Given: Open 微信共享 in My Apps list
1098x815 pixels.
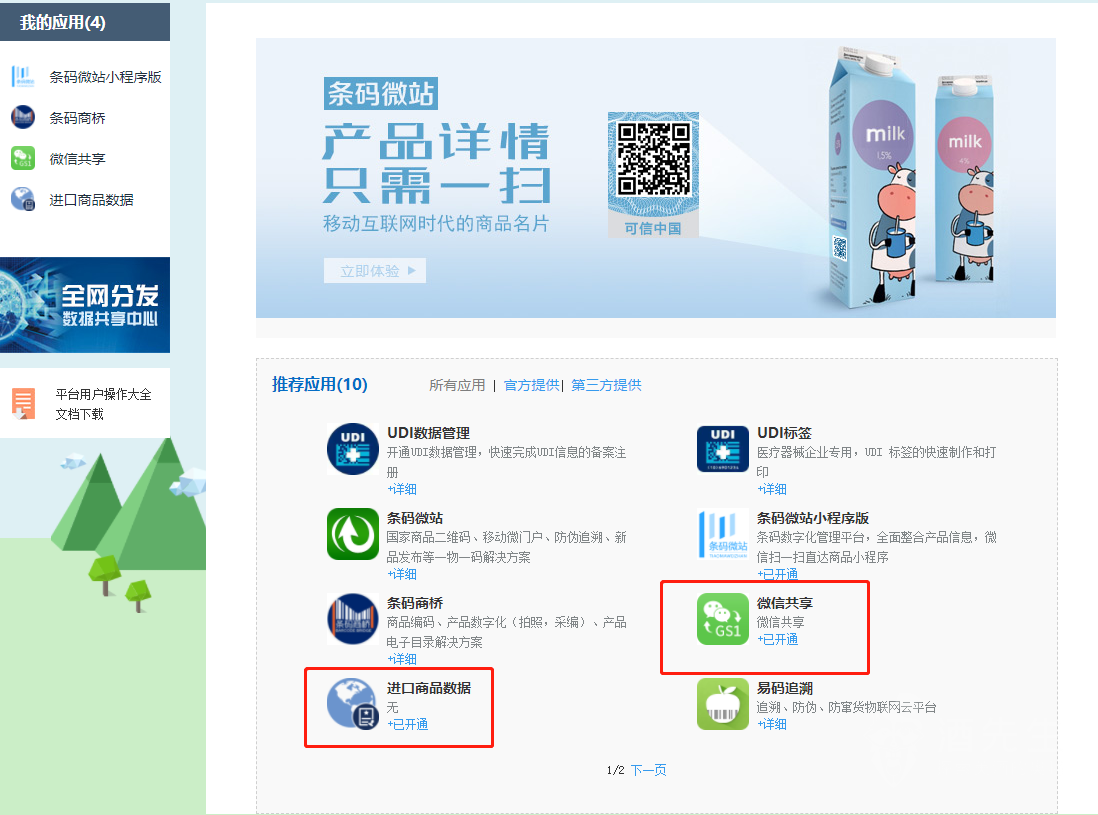Looking at the screenshot, I should (x=77, y=159).
